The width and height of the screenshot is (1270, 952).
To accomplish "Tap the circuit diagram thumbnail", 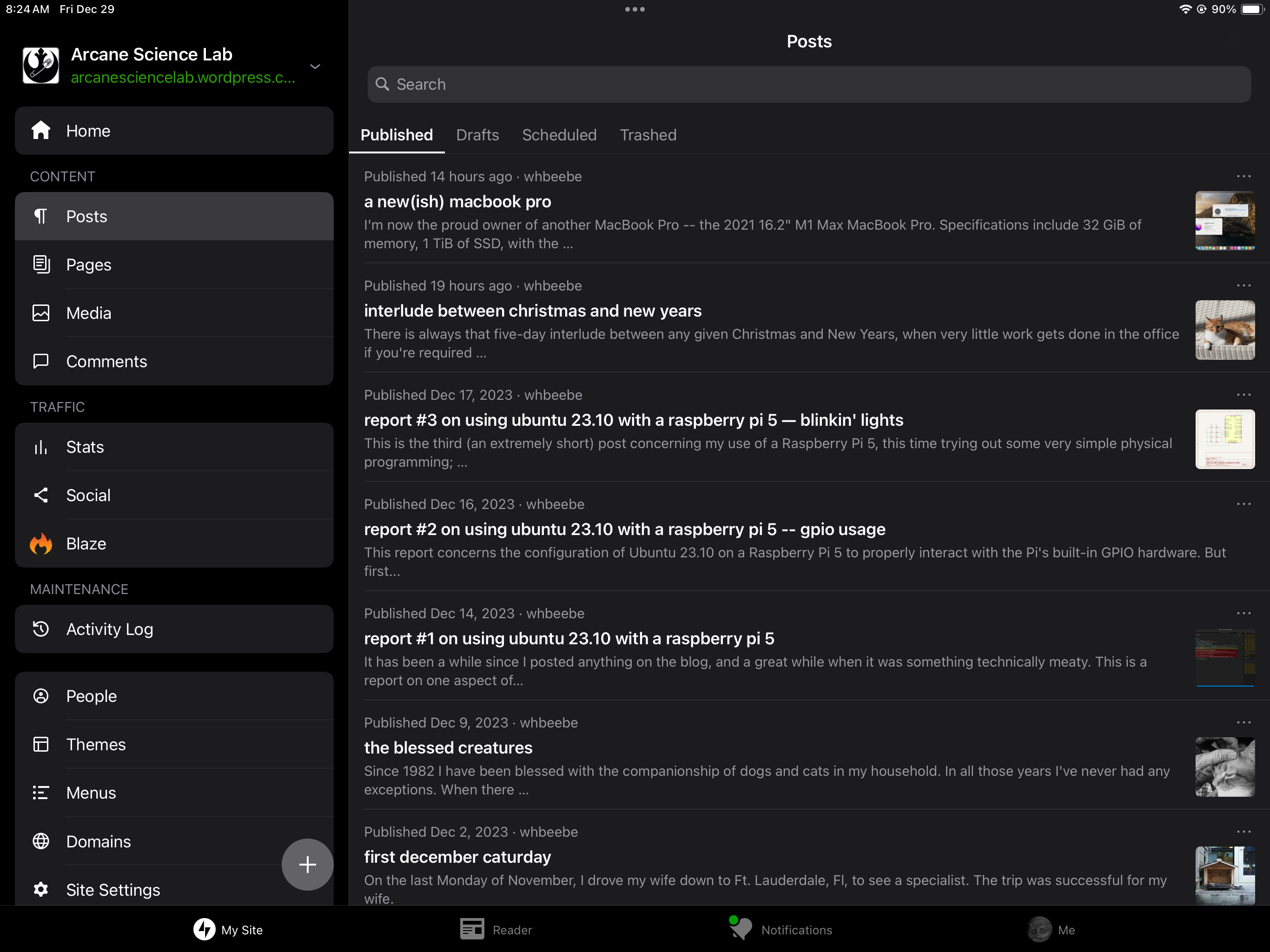I will (1224, 439).
